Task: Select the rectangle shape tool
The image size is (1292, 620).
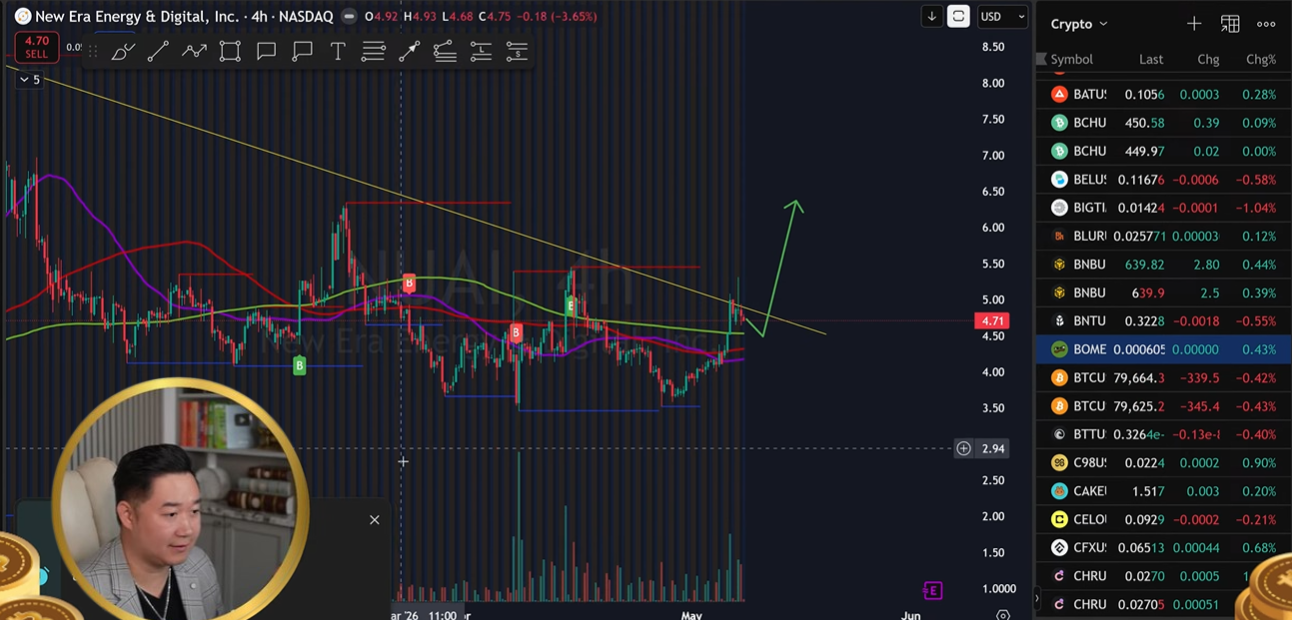Action: [x=230, y=52]
